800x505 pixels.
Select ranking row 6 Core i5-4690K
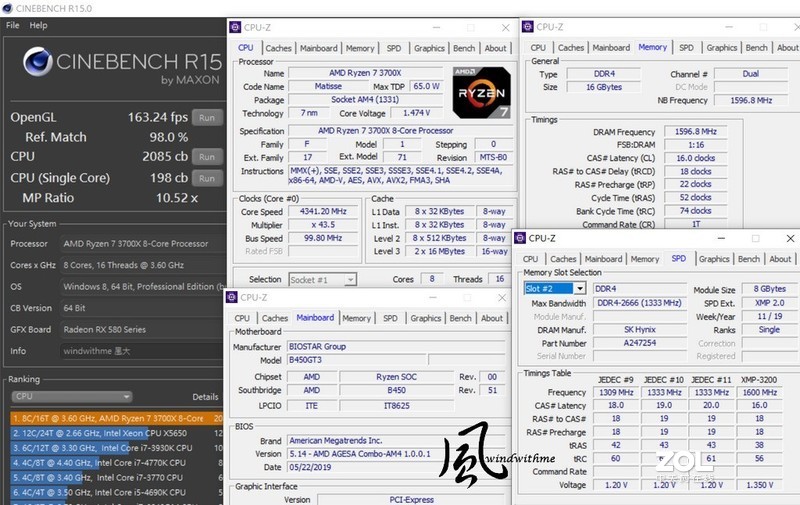click(x=116, y=492)
